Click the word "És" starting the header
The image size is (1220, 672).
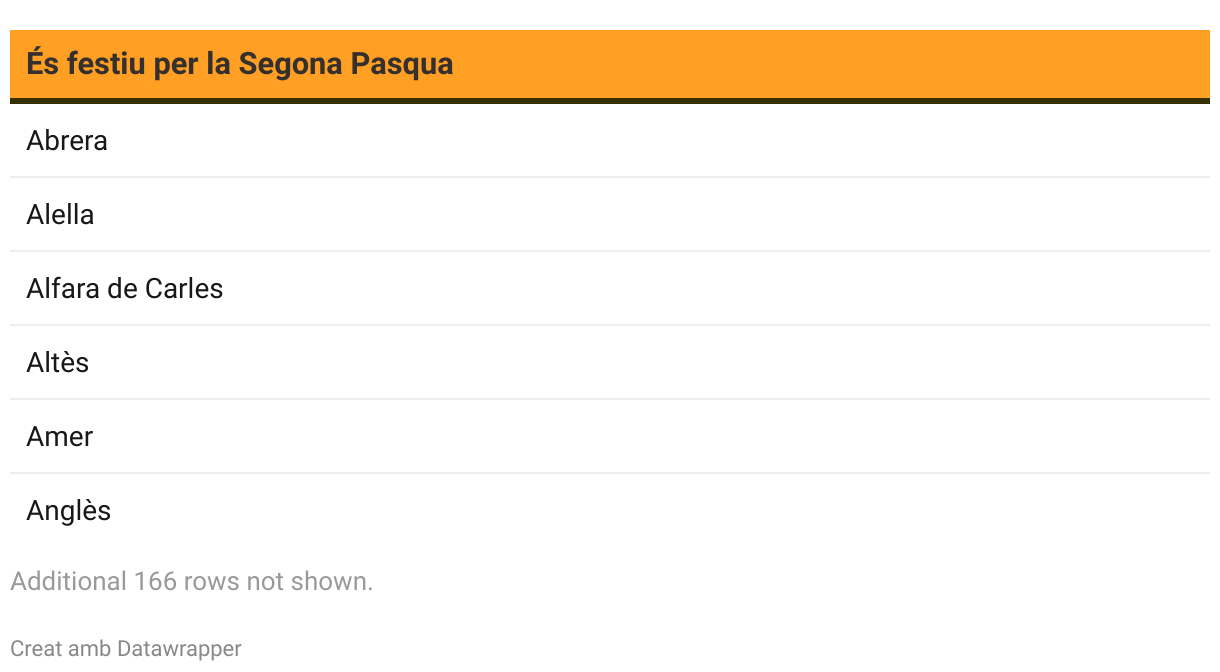[41, 64]
